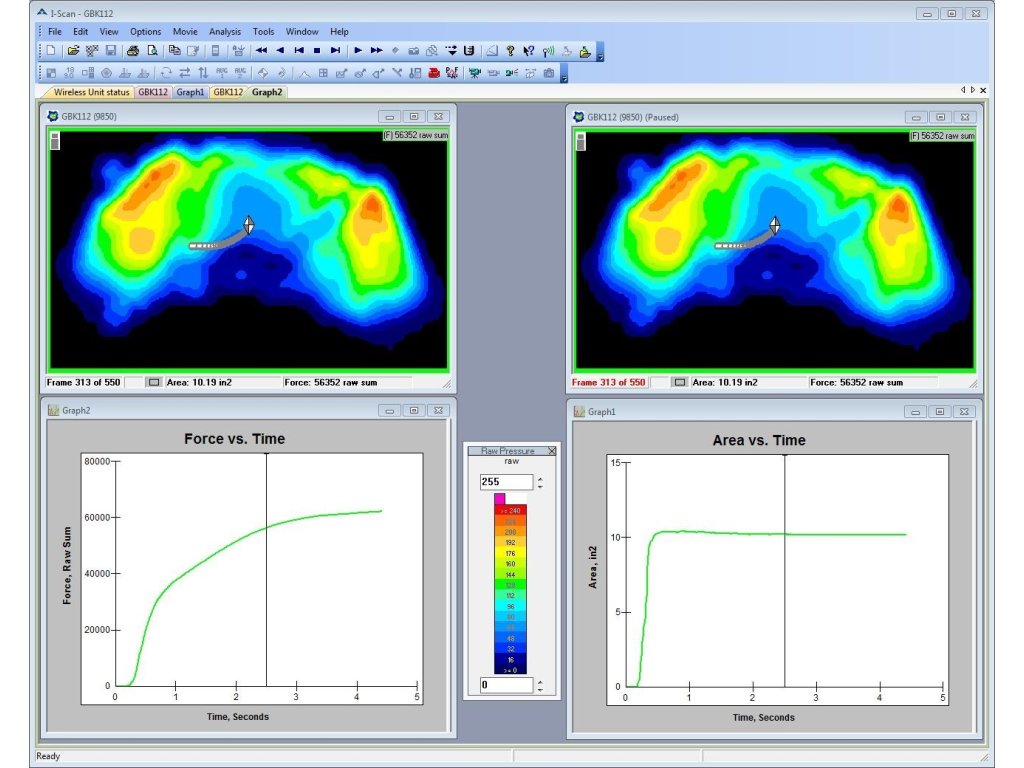Viewport: 1024px width, 768px height.
Task: Click the wireless antenna signal icon
Action: [x=547, y=50]
